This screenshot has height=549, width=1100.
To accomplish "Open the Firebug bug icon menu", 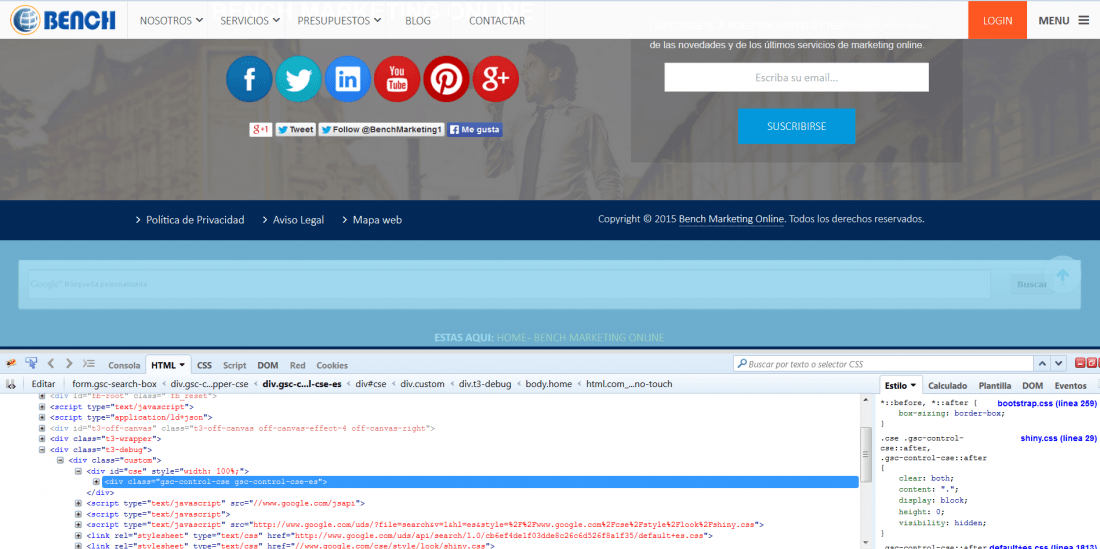I will (x=11, y=363).
